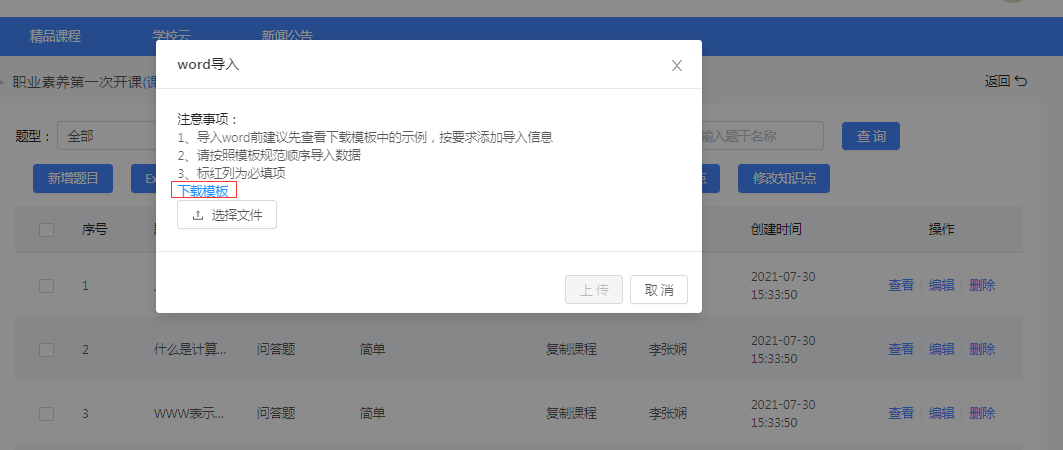Click the 选择文件 upload button
This screenshot has height=450, width=1063.
pyautogui.click(x=227, y=215)
